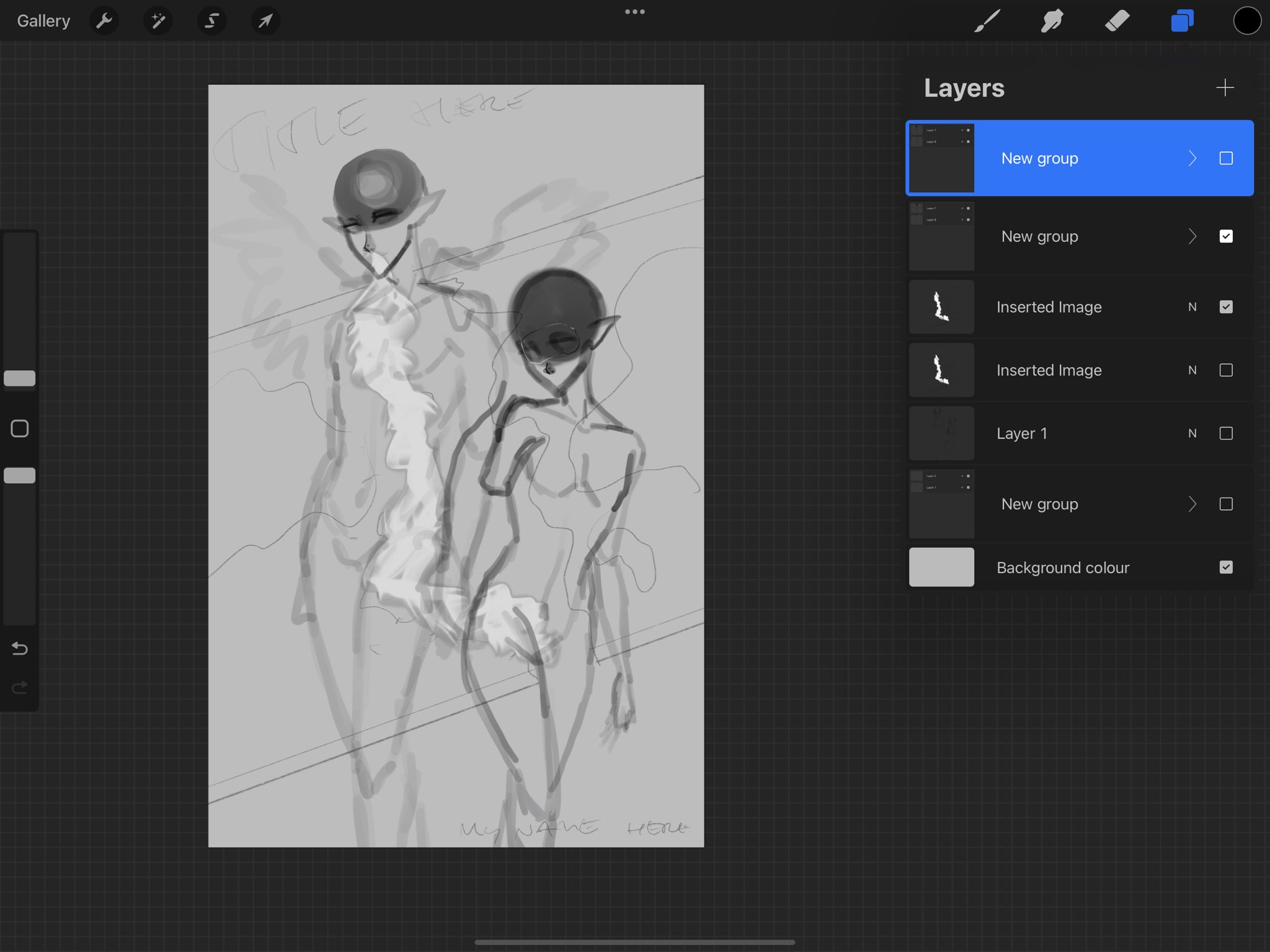Screen dimensions: 1270x952
Task: Select the Paint brush tool
Action: tap(987, 21)
